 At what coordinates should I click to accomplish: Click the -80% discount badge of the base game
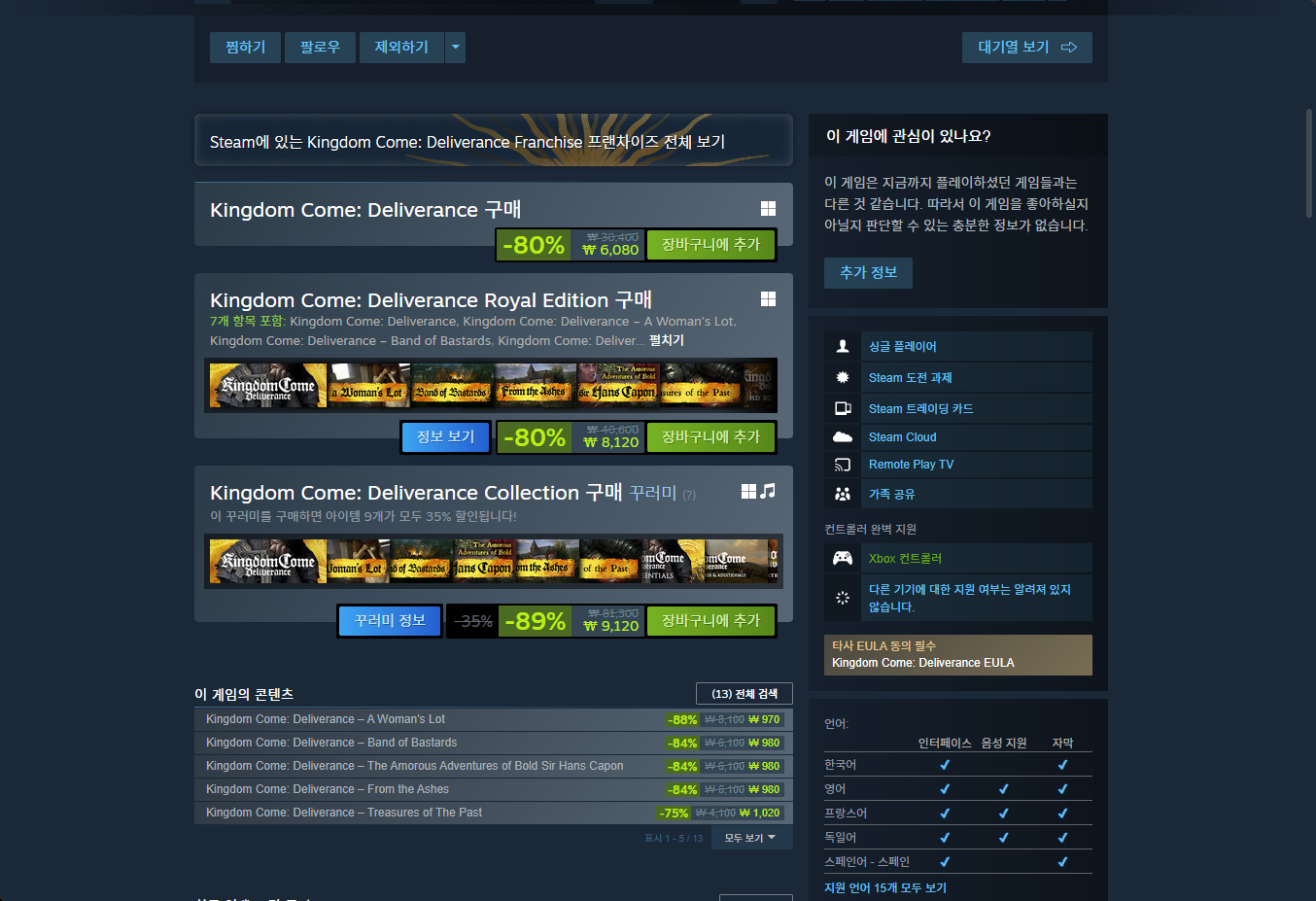pos(534,245)
